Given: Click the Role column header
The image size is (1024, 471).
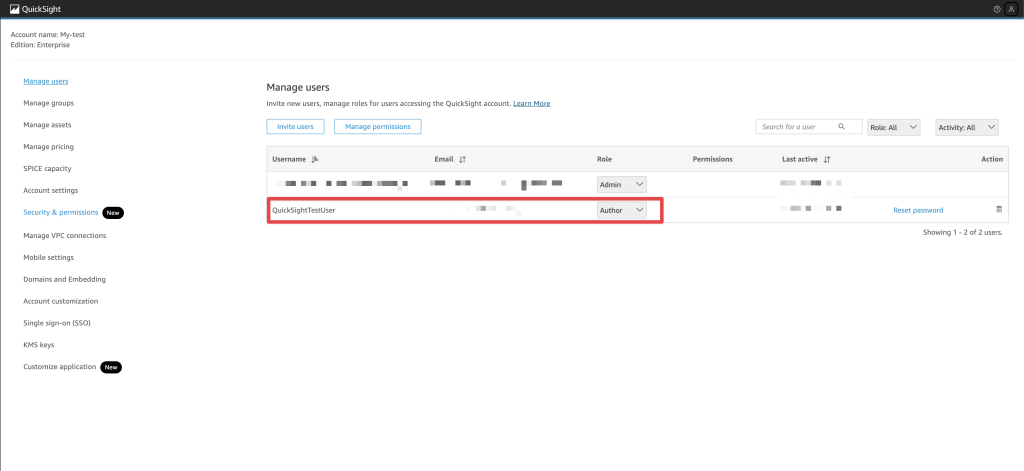Looking at the screenshot, I should [604, 159].
